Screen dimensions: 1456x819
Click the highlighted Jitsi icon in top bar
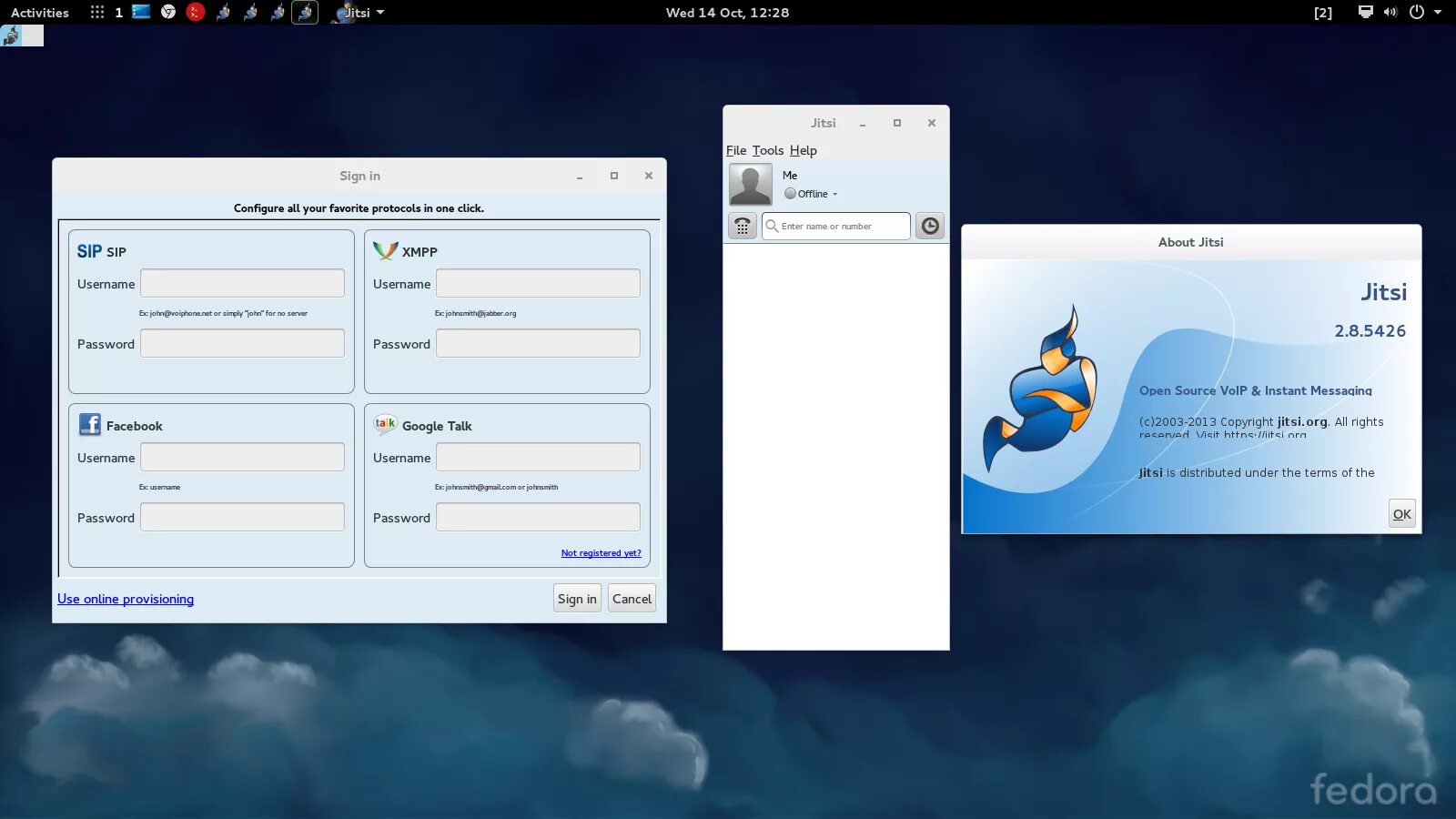[305, 12]
